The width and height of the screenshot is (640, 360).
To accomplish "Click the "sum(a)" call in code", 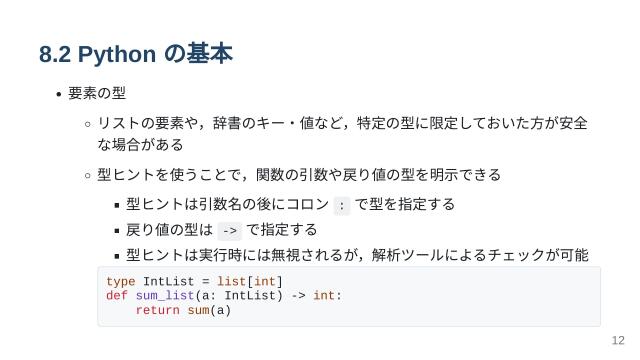I will 209,310.
